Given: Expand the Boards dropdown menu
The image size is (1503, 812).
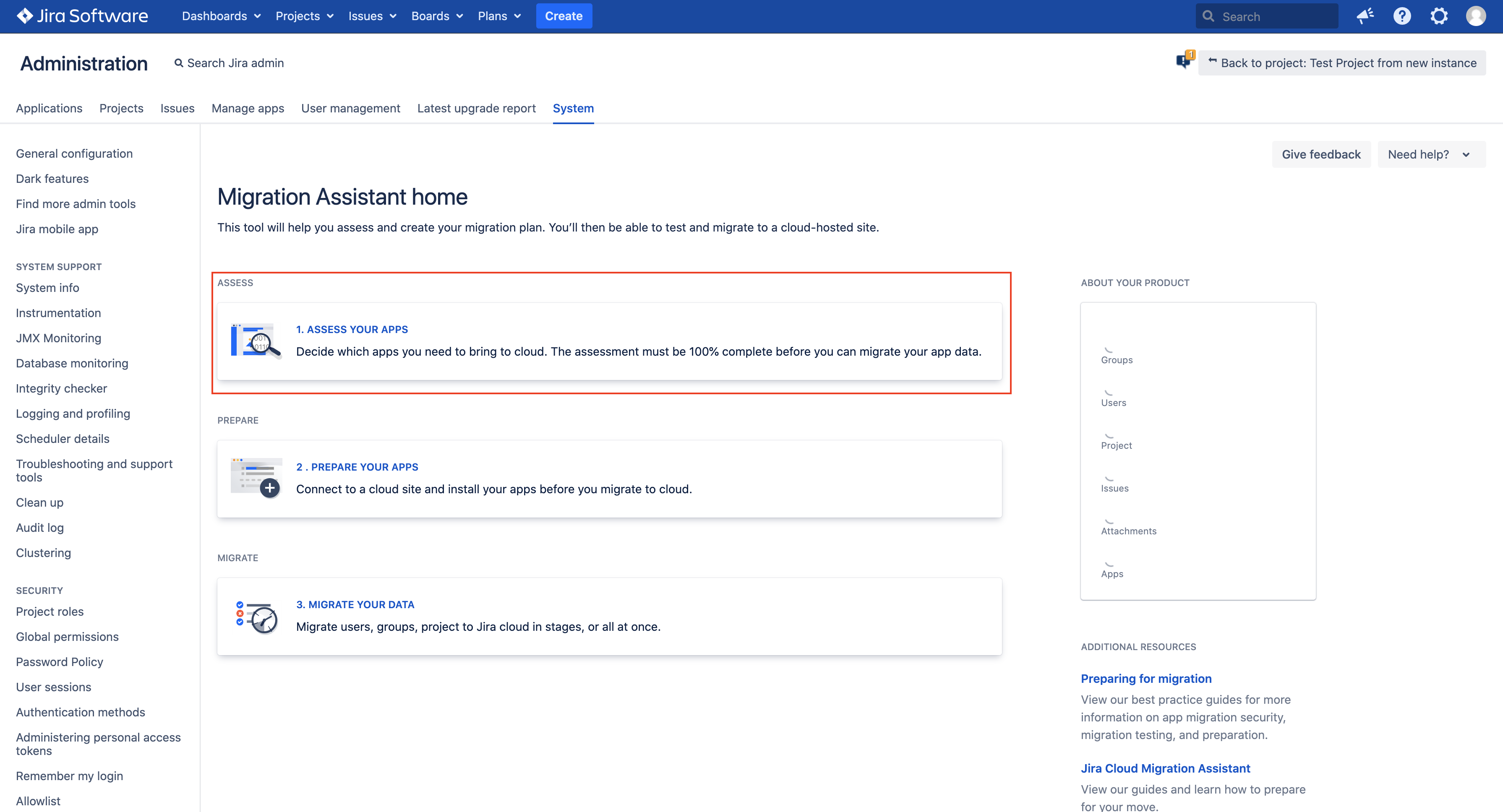Looking at the screenshot, I should coord(436,16).
